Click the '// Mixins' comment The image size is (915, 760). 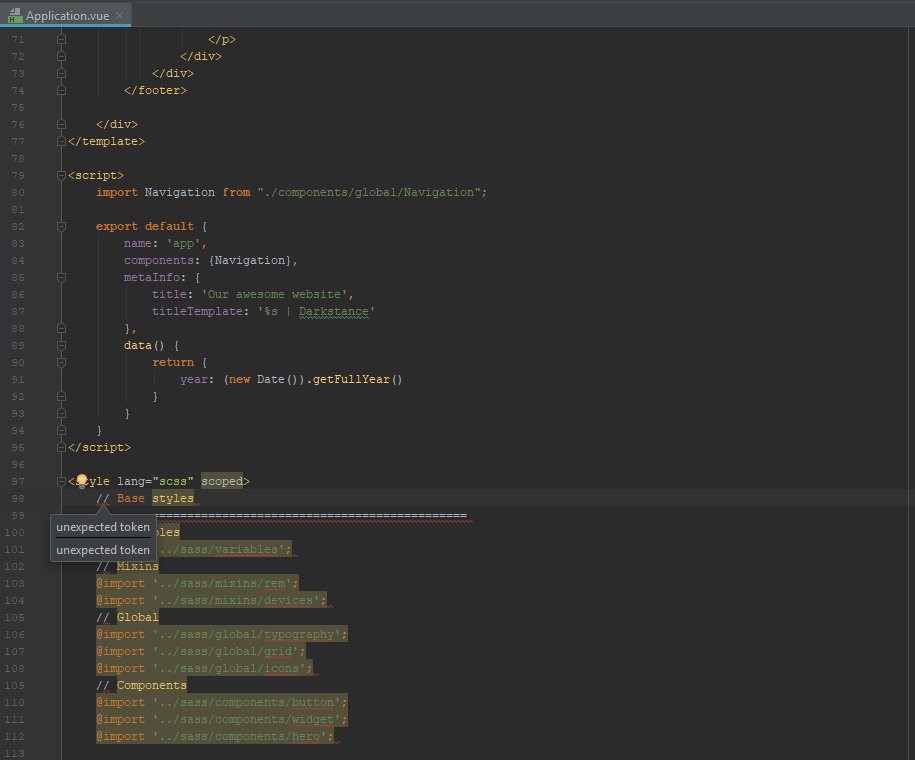(x=127, y=566)
